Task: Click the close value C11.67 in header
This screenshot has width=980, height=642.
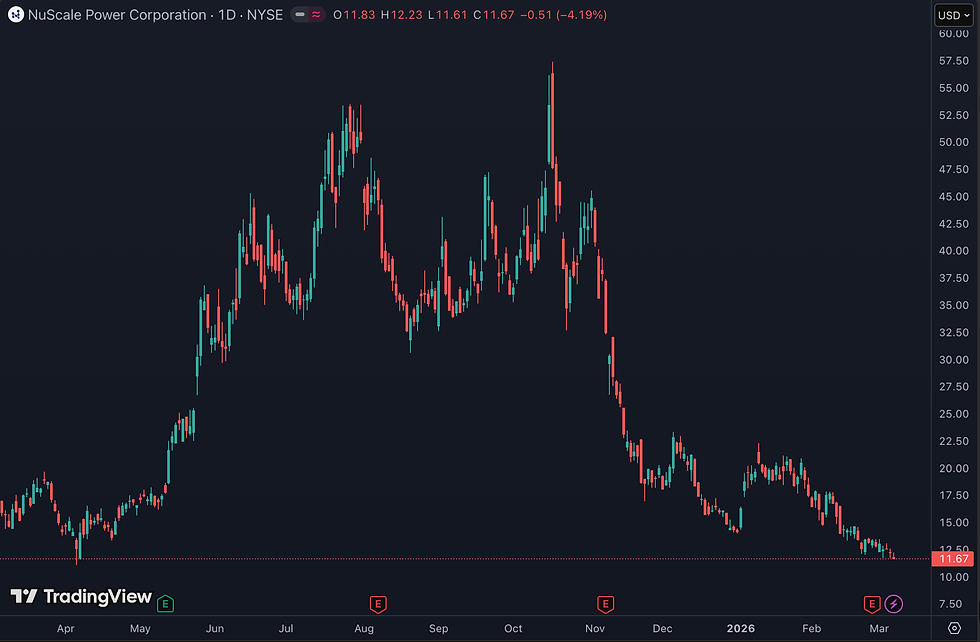Action: (494, 14)
